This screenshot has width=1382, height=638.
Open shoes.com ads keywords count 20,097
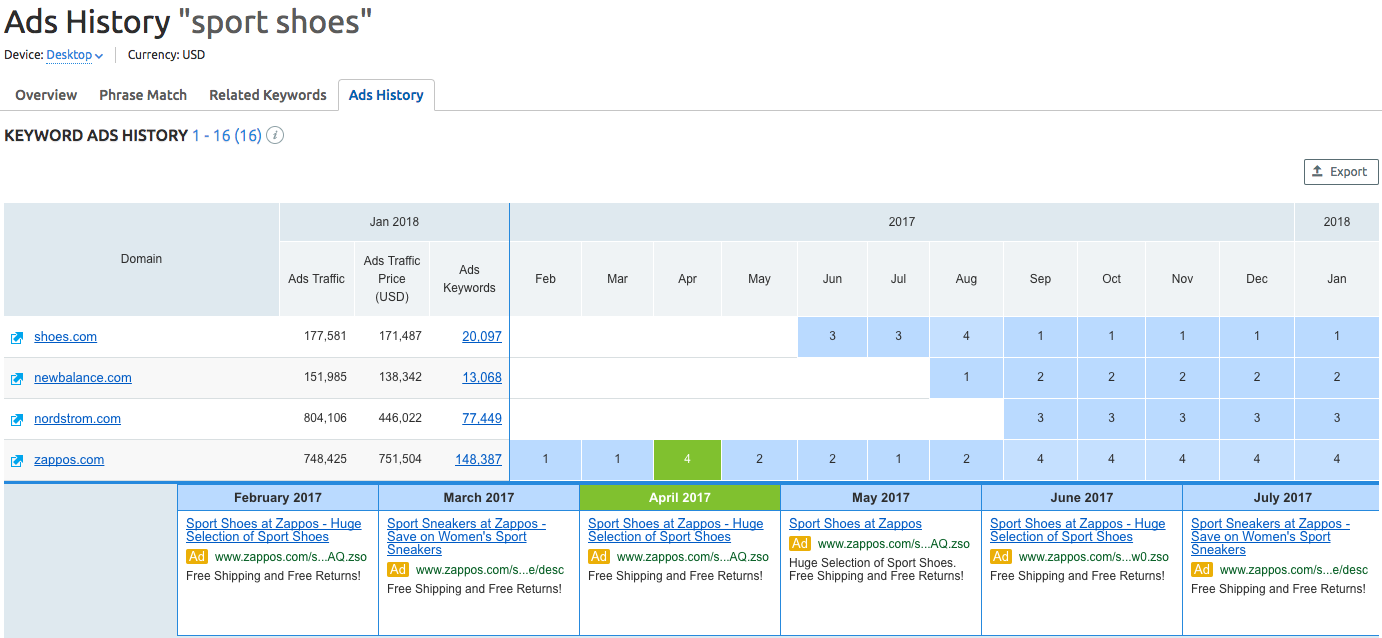482,337
